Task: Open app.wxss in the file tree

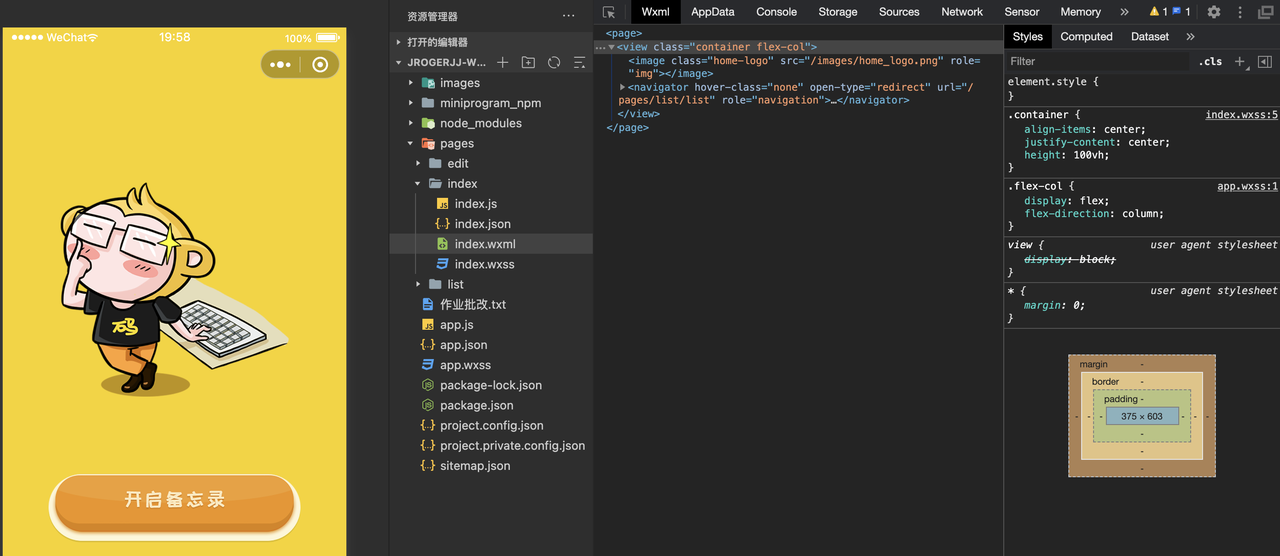Action: [491, 365]
